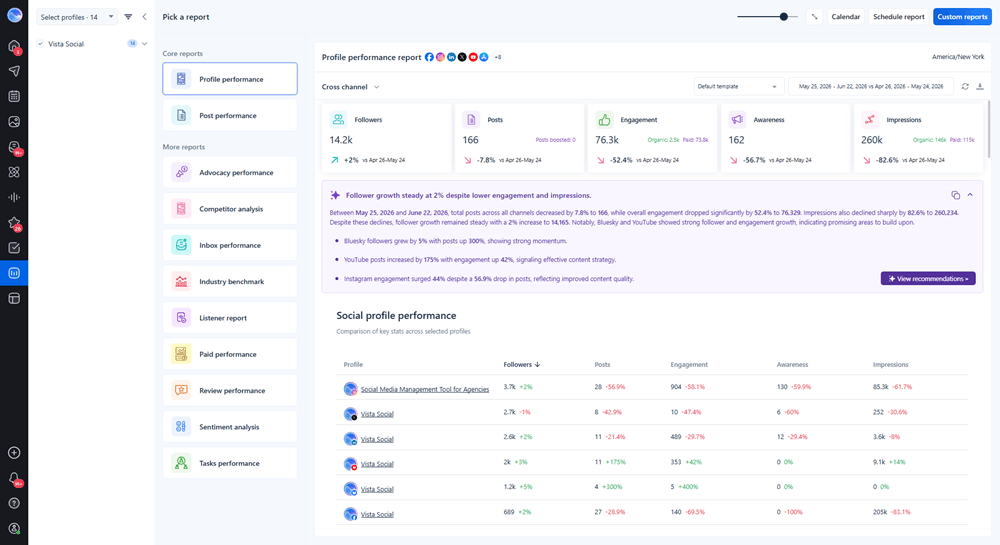Click the filter icon beside Select profiles

[128, 17]
